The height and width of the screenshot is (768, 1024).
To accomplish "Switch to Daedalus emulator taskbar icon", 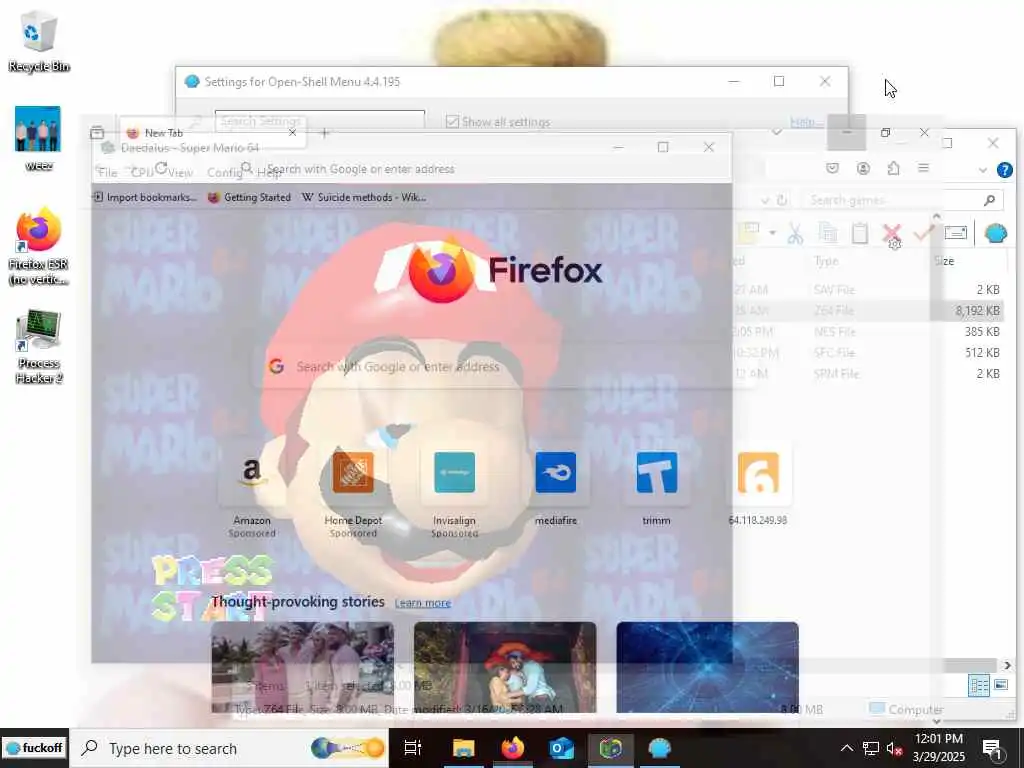I will click(x=611, y=748).
